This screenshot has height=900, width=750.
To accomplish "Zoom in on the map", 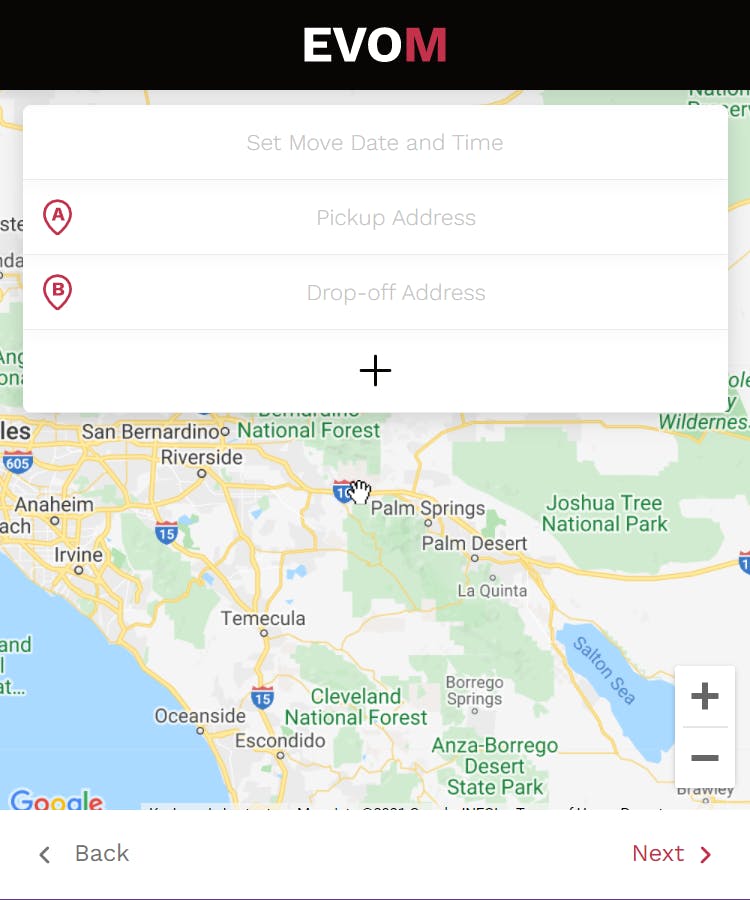I will (705, 696).
